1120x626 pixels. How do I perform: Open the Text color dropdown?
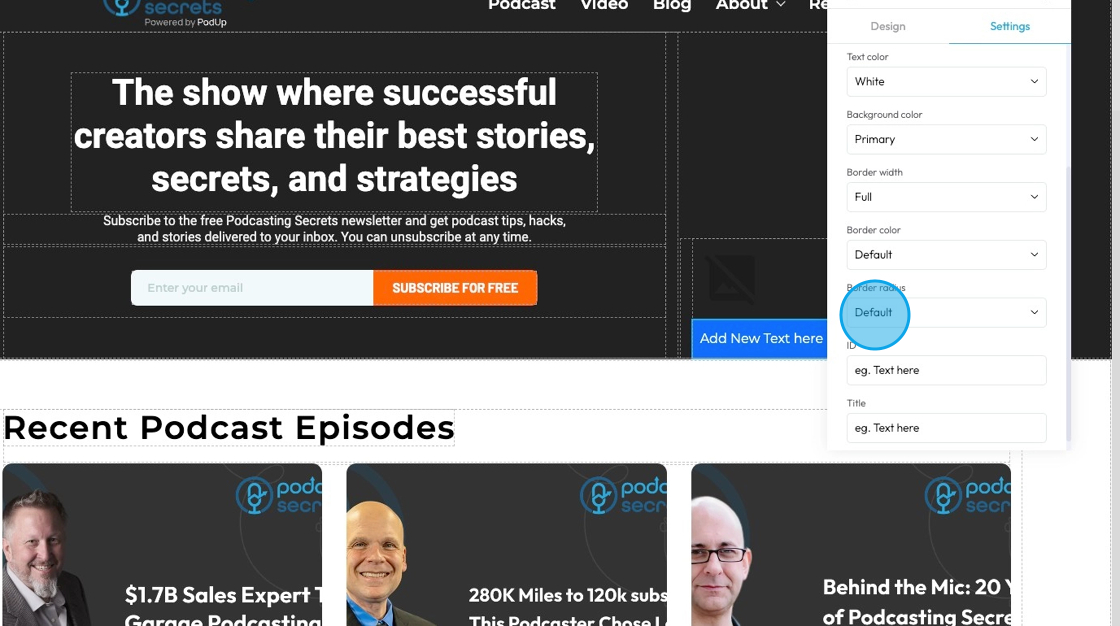tap(946, 81)
